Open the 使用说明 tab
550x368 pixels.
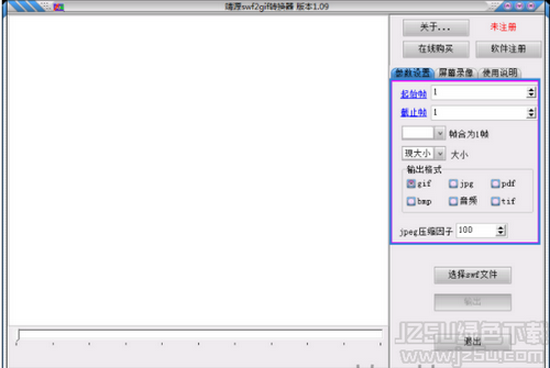[x=499, y=73]
